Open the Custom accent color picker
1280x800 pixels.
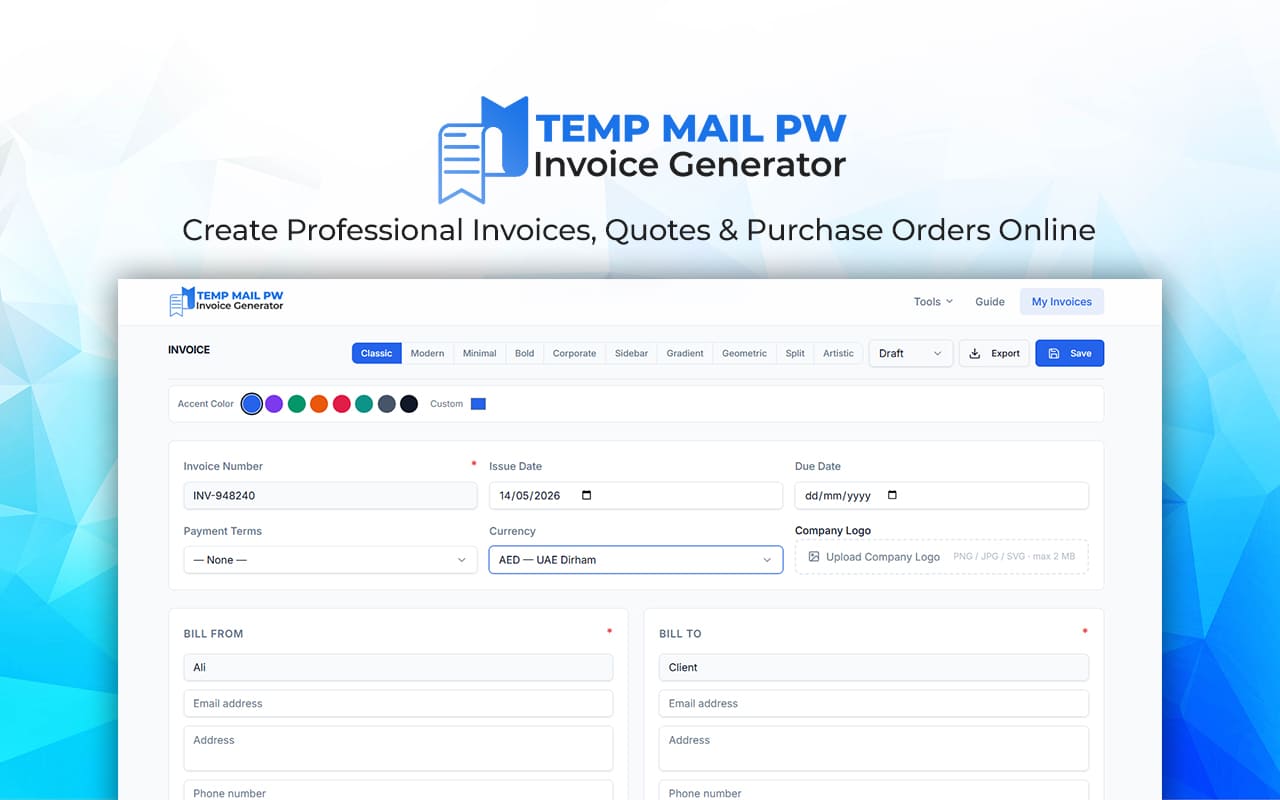click(478, 404)
